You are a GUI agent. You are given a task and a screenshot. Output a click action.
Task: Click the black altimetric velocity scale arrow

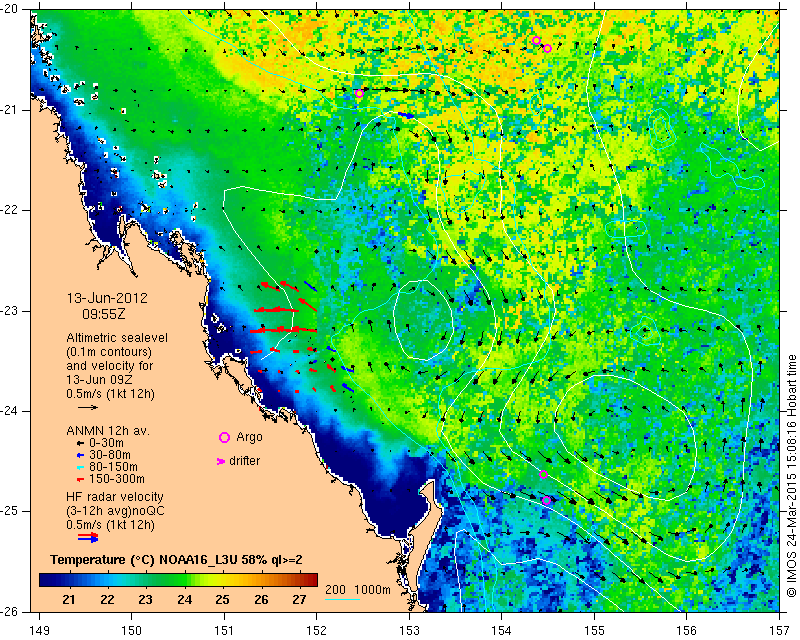click(88, 407)
